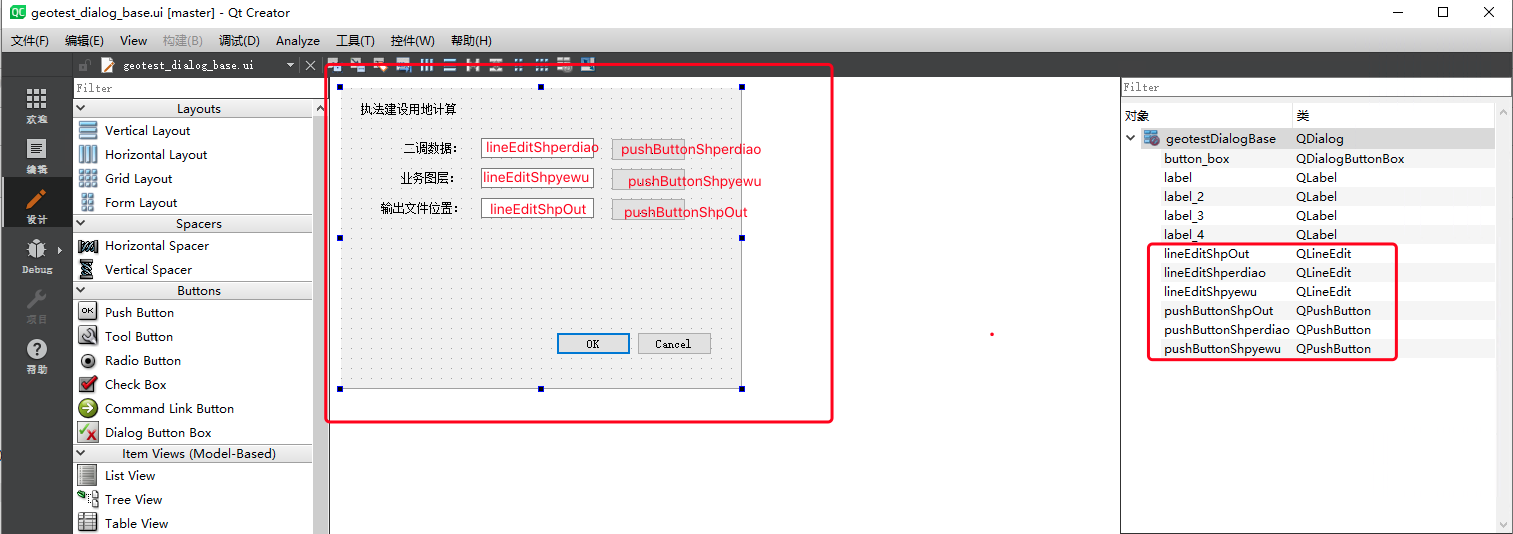This screenshot has height=534, width=1513.
Task: Open the 工具(T) menu
Action: tap(355, 41)
